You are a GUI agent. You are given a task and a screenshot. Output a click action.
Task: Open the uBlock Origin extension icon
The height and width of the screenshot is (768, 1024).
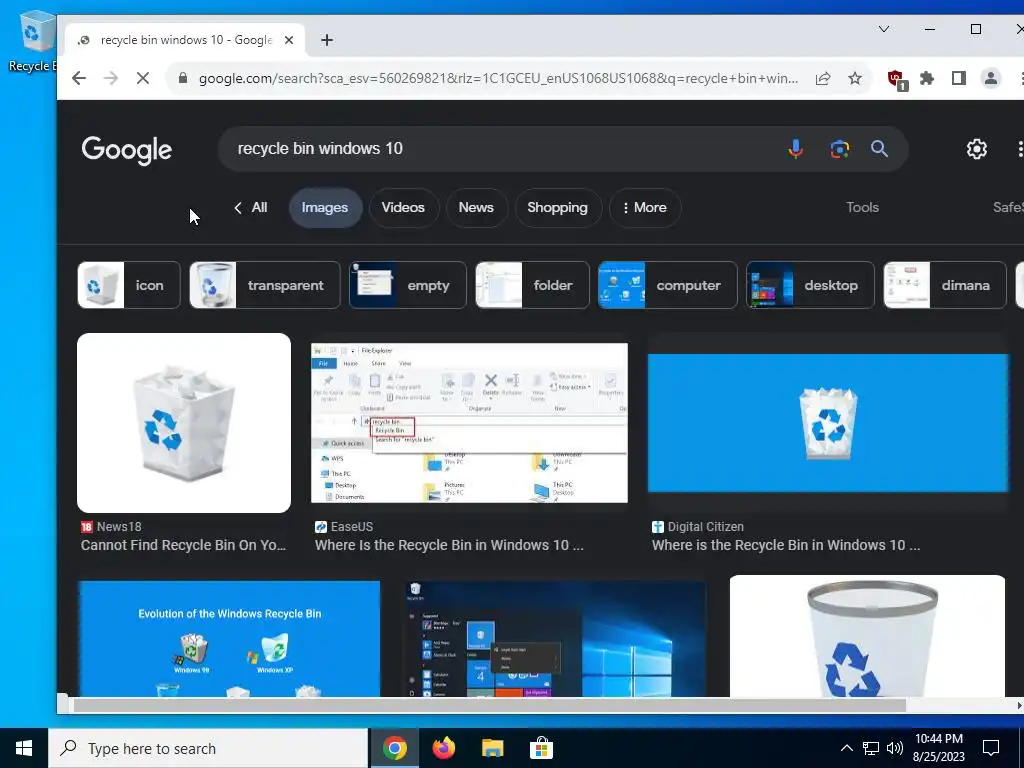[x=897, y=80]
